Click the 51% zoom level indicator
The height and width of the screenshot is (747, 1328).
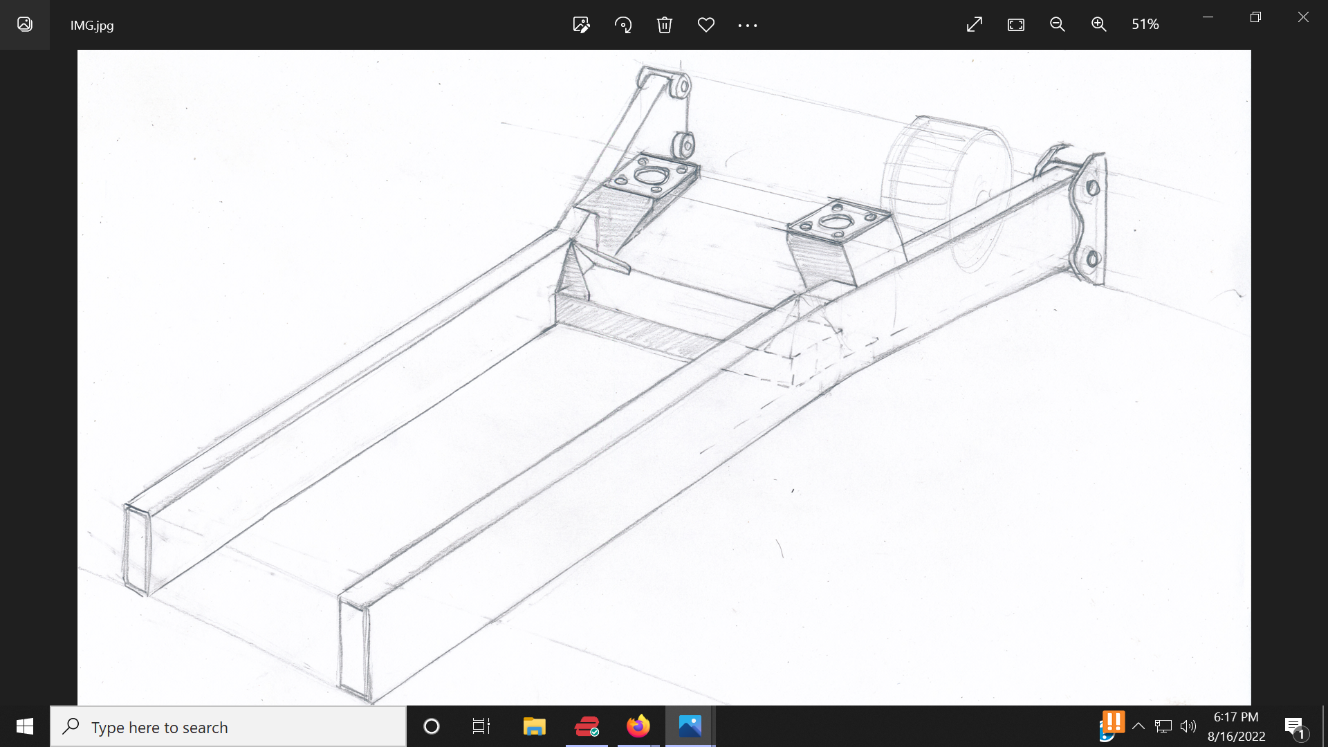click(x=1145, y=25)
